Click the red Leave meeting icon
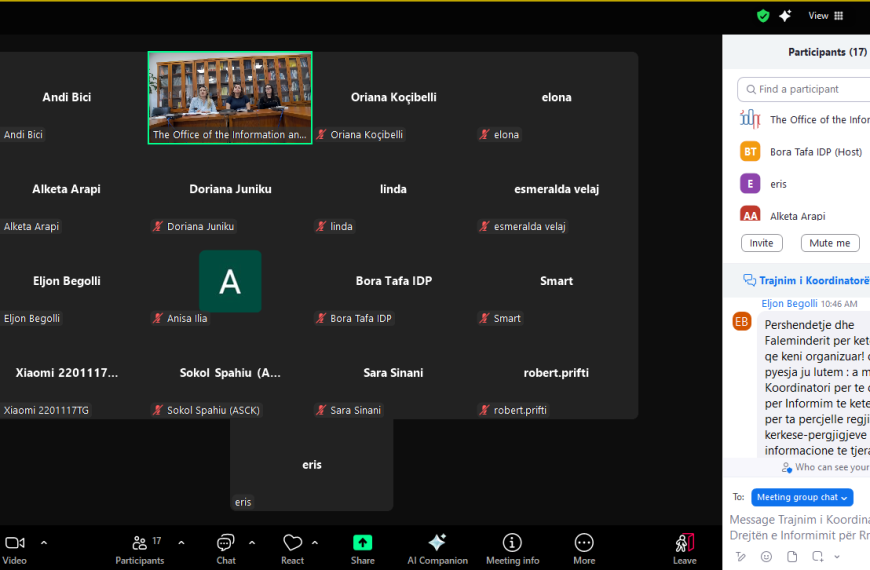The width and height of the screenshot is (870, 570). (684, 543)
